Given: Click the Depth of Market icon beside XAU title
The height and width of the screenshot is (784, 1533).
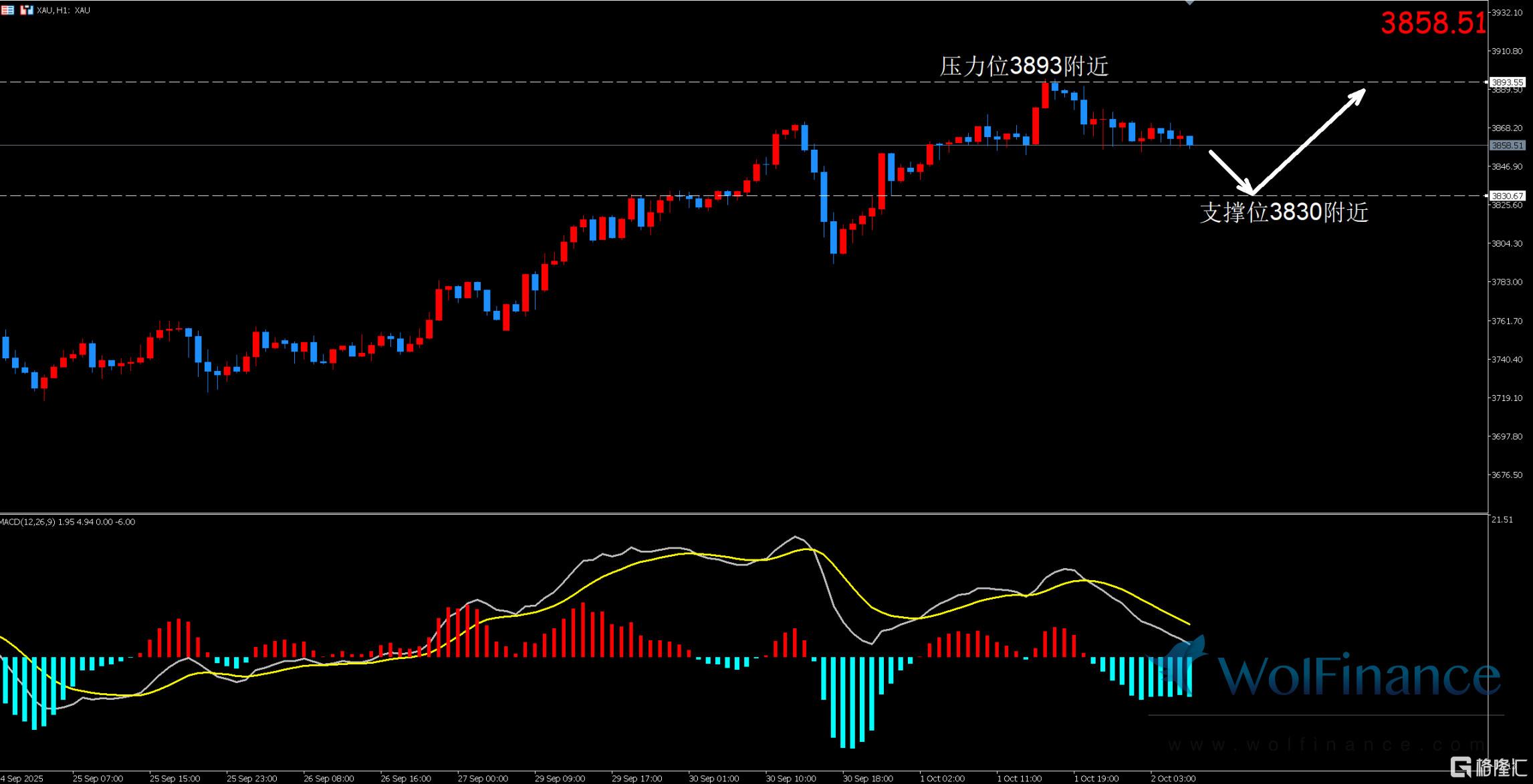Looking at the screenshot, I should click(x=27, y=10).
